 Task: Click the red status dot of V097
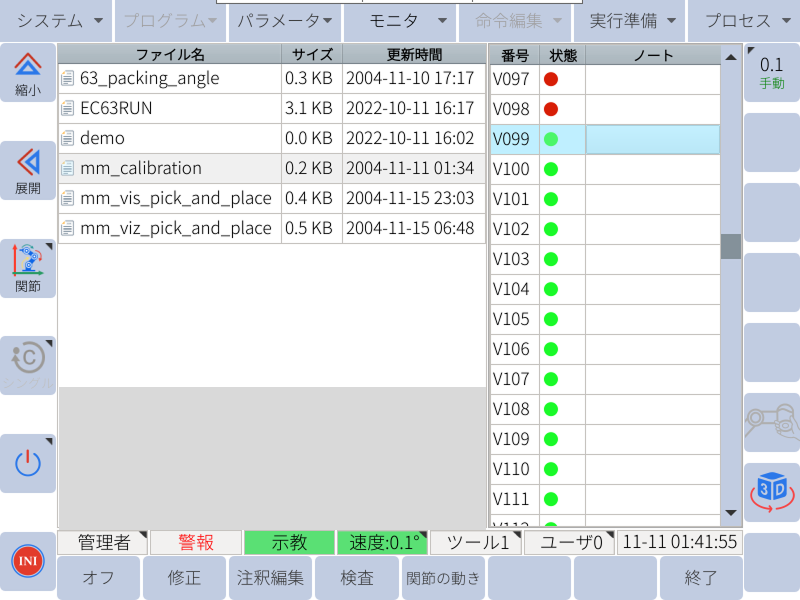[551, 79]
